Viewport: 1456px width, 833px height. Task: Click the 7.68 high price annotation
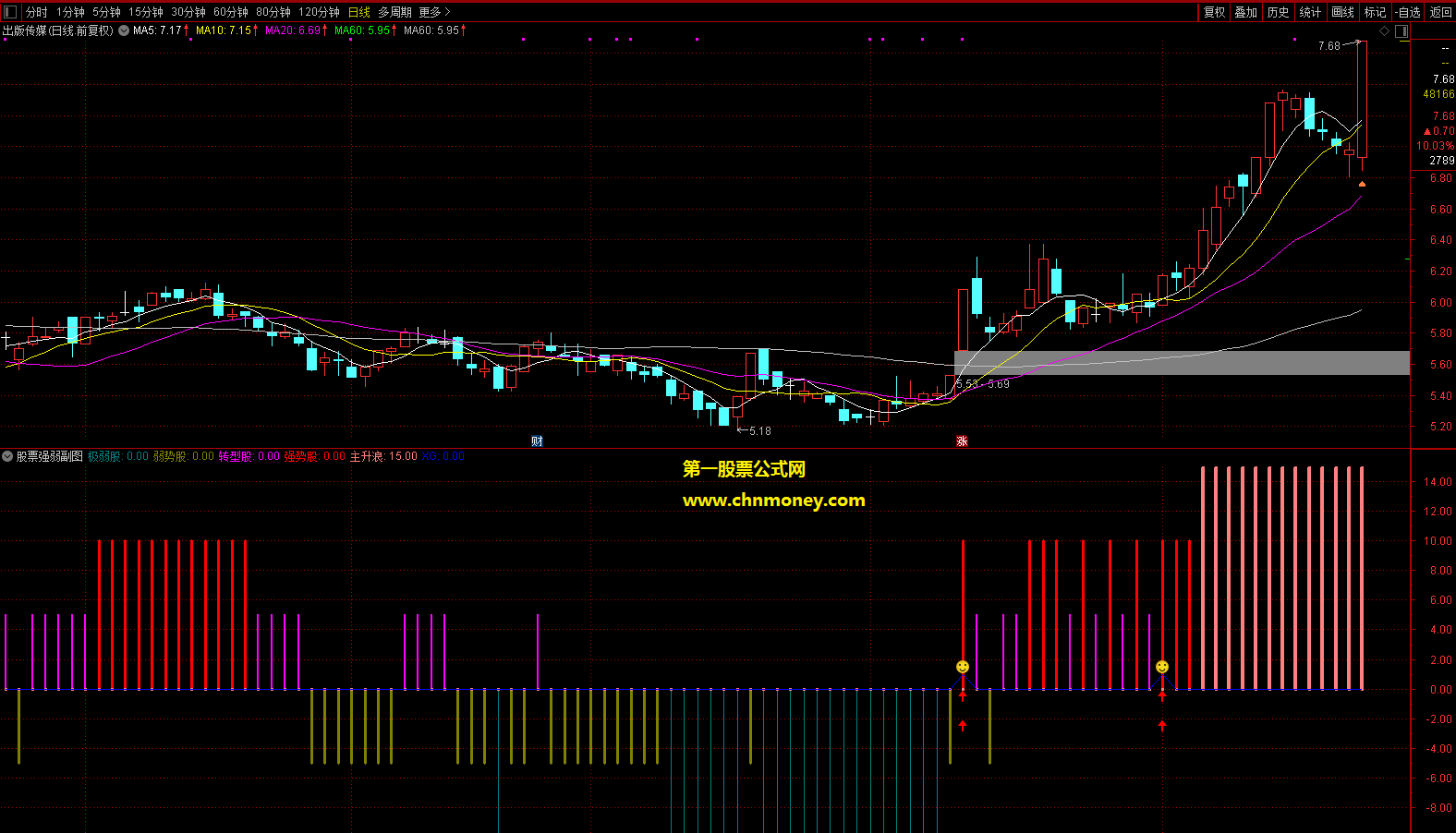1329,46
